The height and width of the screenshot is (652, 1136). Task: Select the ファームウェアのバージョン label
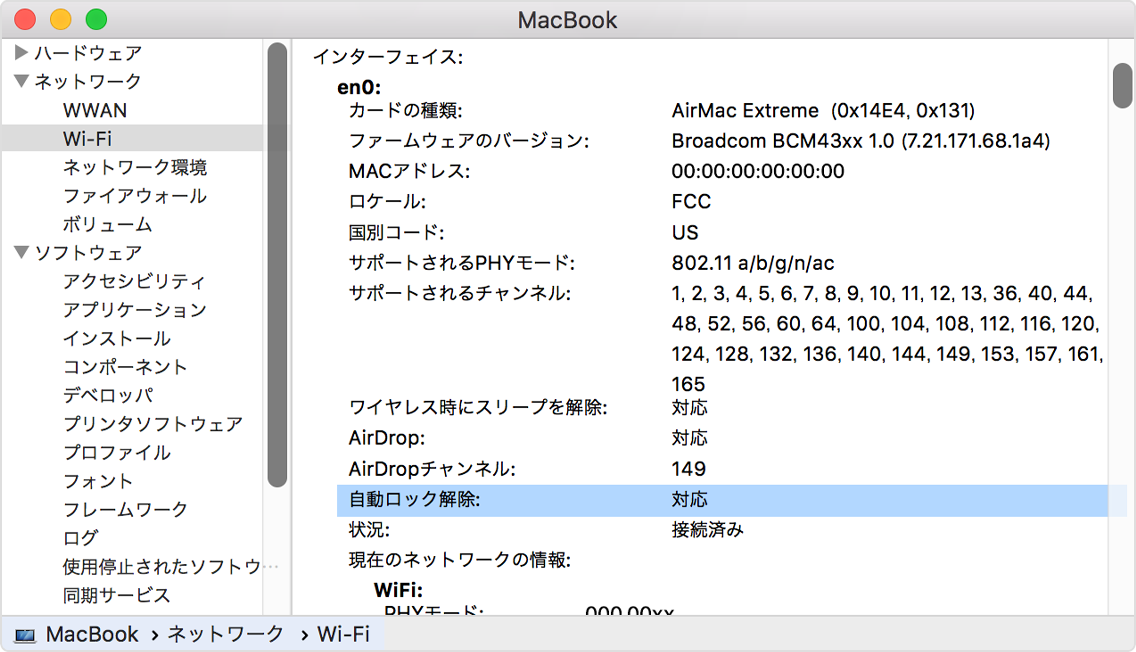[x=469, y=141]
